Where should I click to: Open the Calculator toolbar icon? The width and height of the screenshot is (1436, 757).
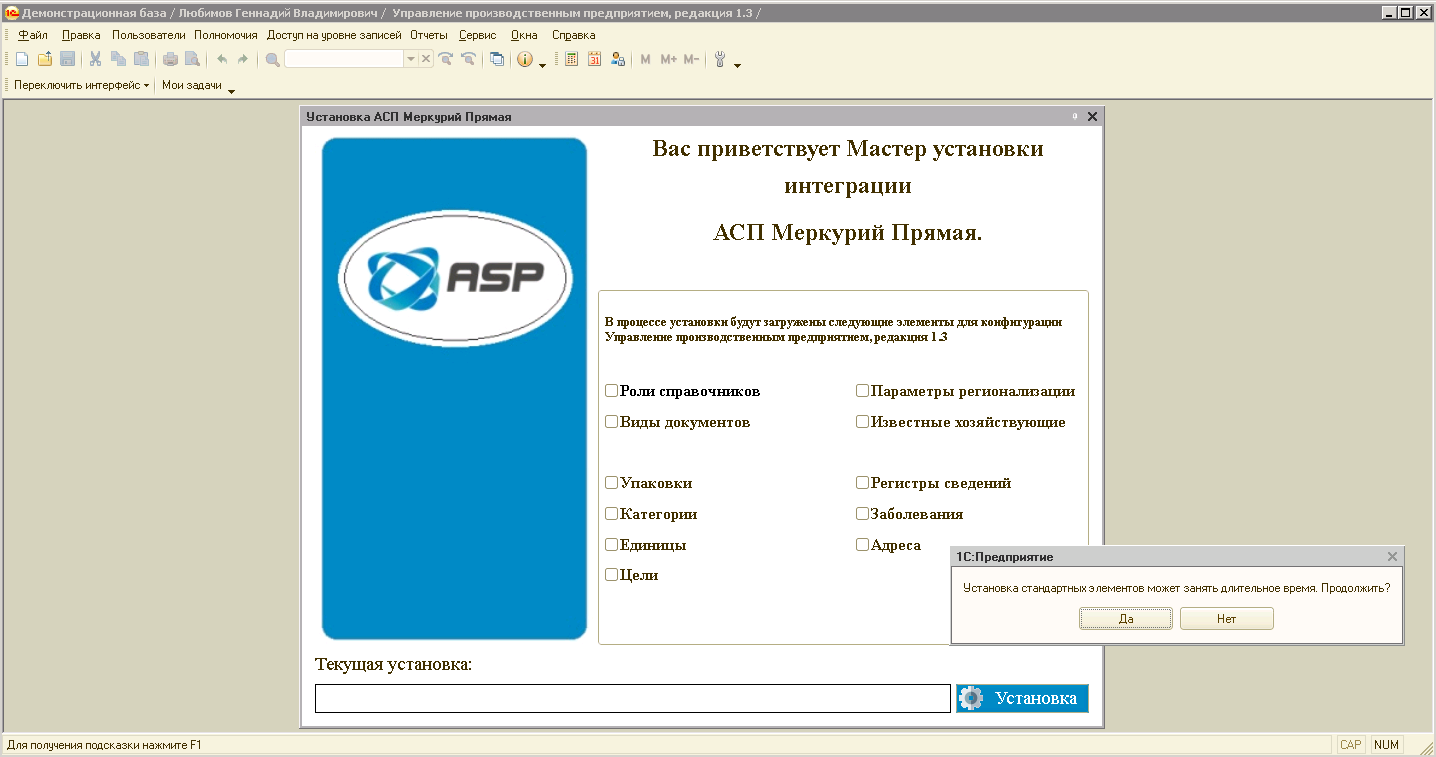click(572, 59)
